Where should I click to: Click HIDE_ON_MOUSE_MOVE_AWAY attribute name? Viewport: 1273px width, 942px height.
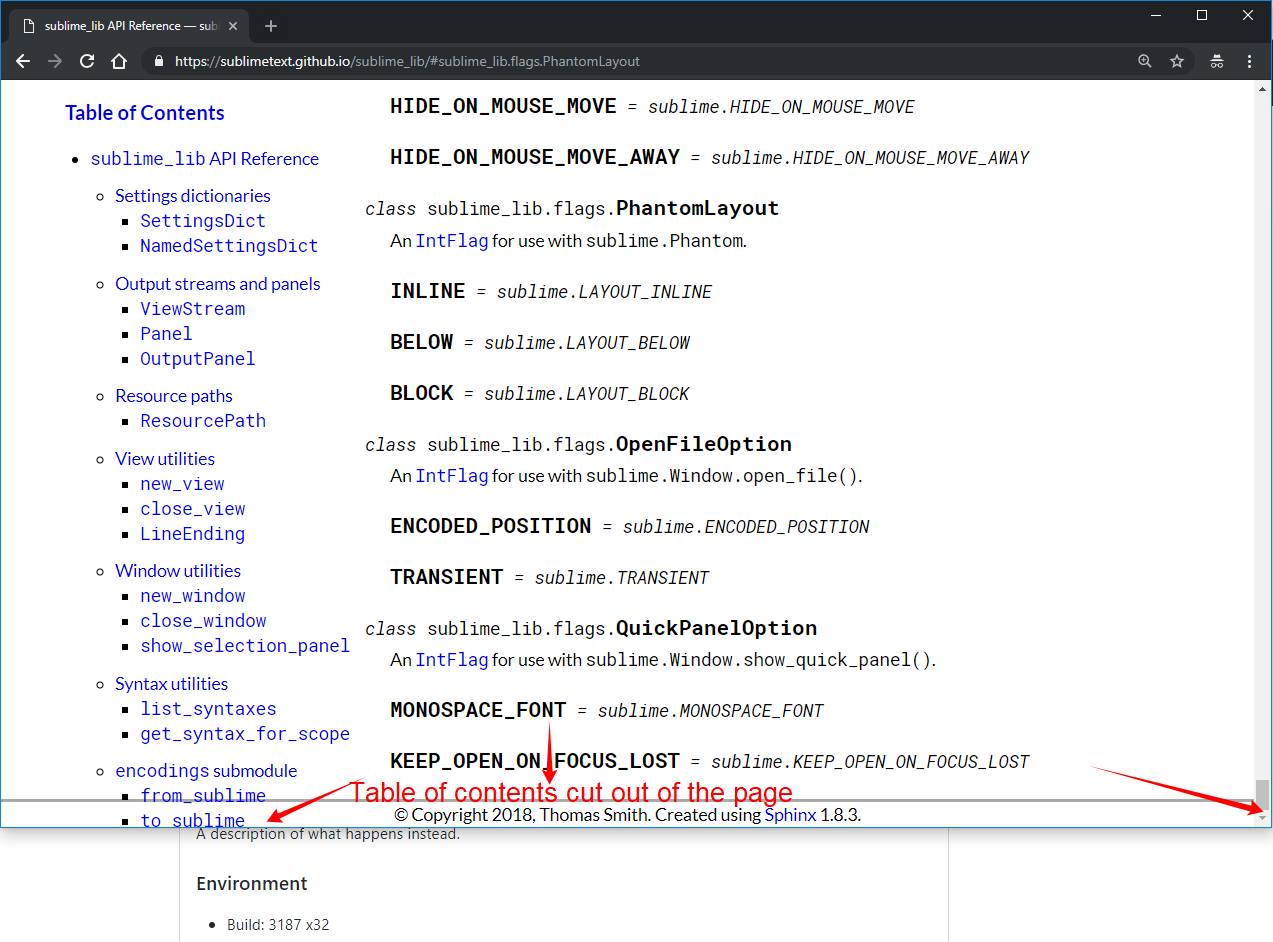pos(535,157)
